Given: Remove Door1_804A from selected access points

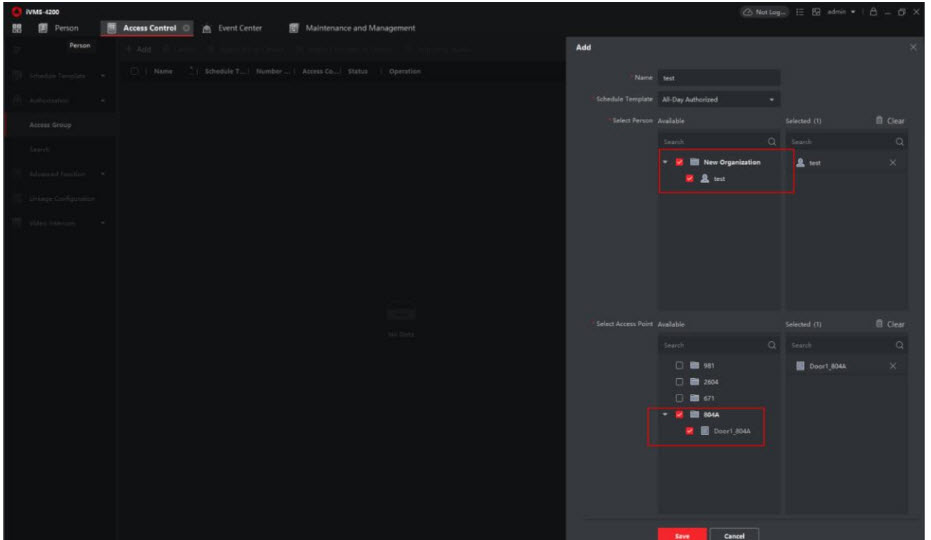Looking at the screenshot, I should (x=893, y=365).
